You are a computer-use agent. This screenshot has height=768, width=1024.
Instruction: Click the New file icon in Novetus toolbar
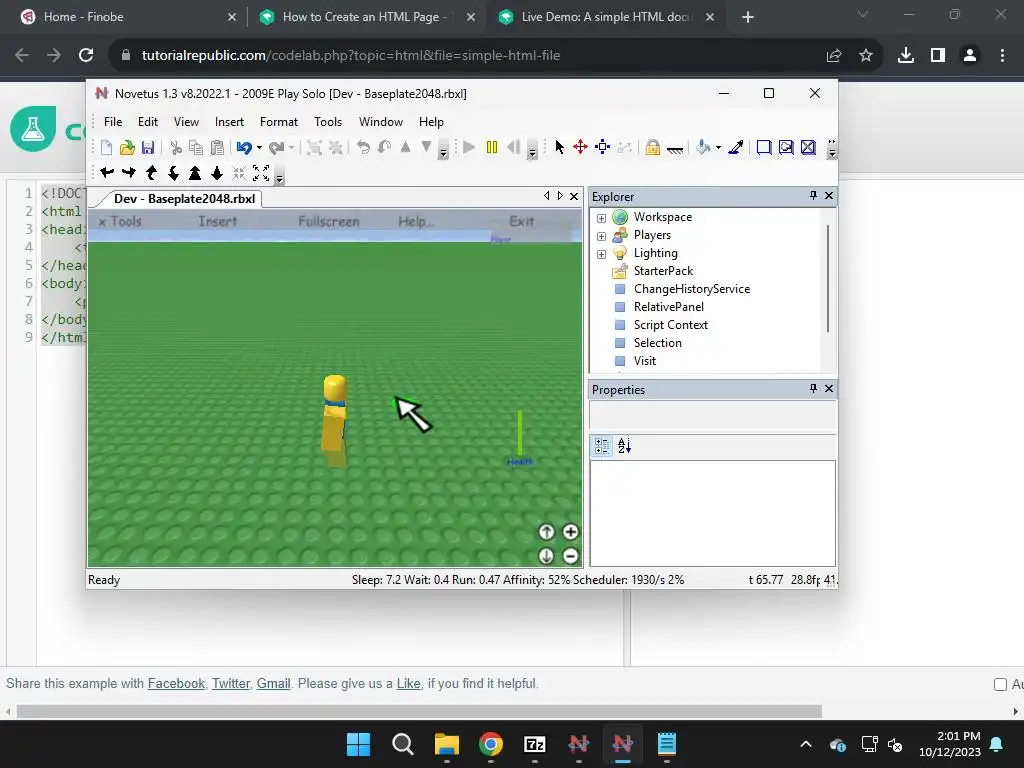click(106, 148)
